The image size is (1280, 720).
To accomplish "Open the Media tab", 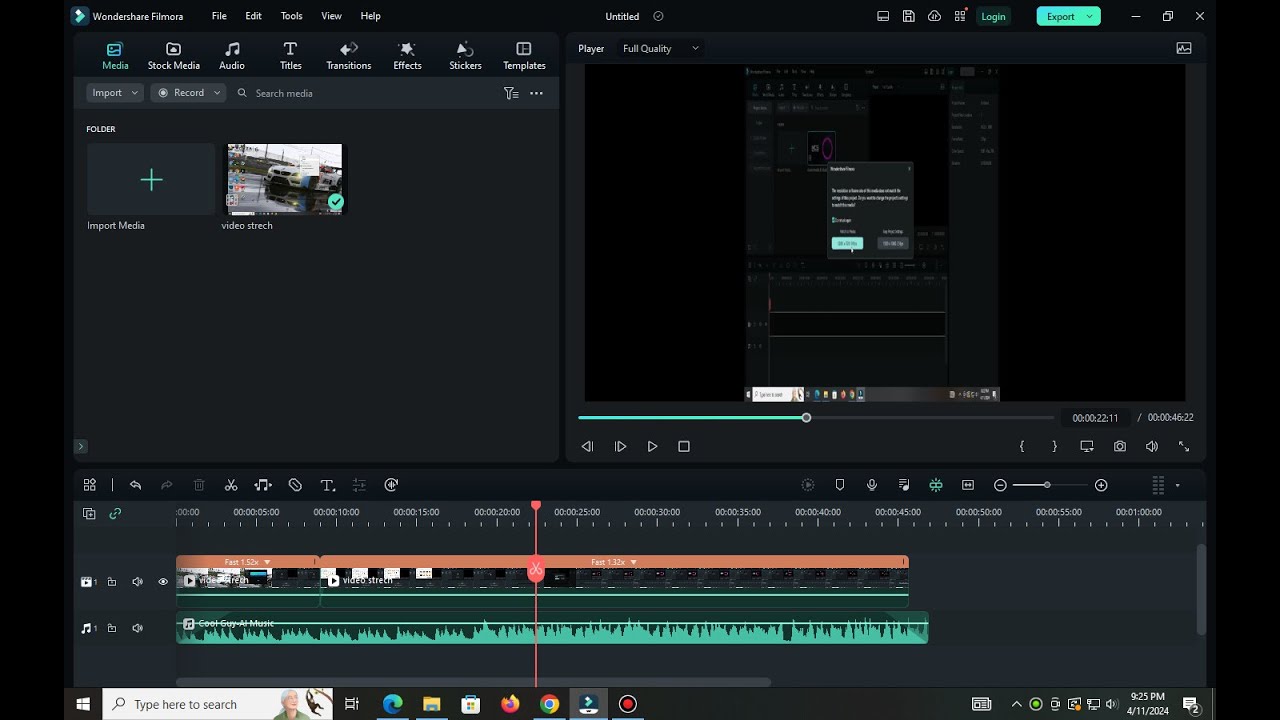I will pos(115,56).
